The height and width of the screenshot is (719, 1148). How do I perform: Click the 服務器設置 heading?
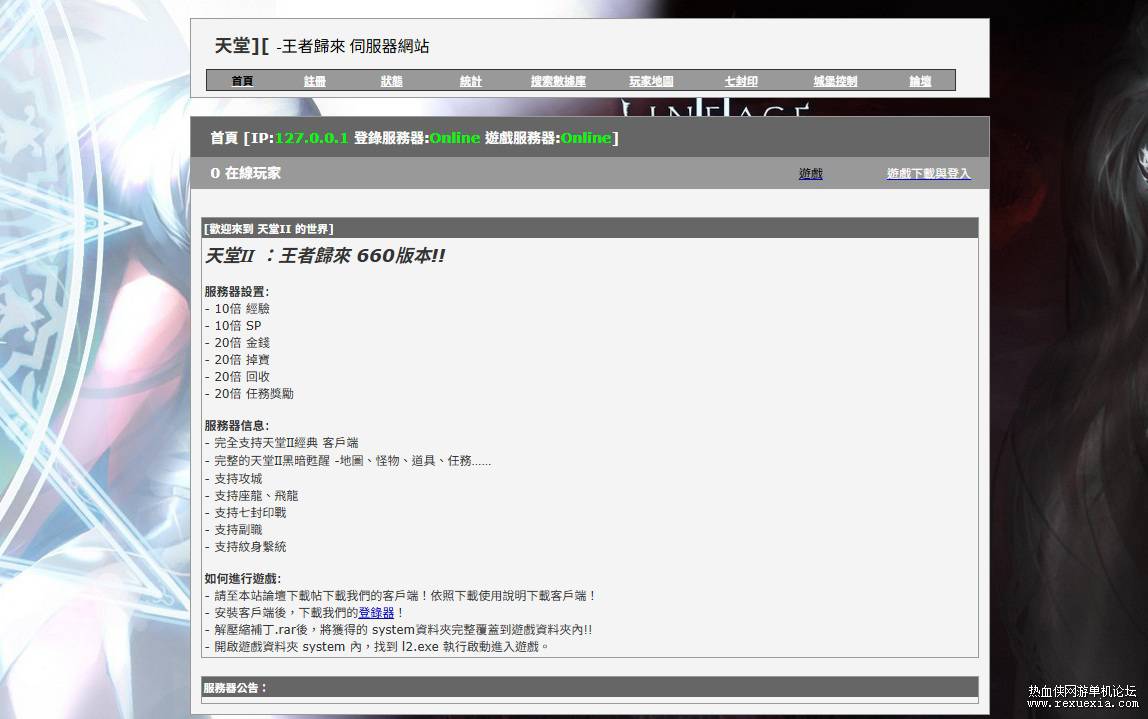[236, 291]
